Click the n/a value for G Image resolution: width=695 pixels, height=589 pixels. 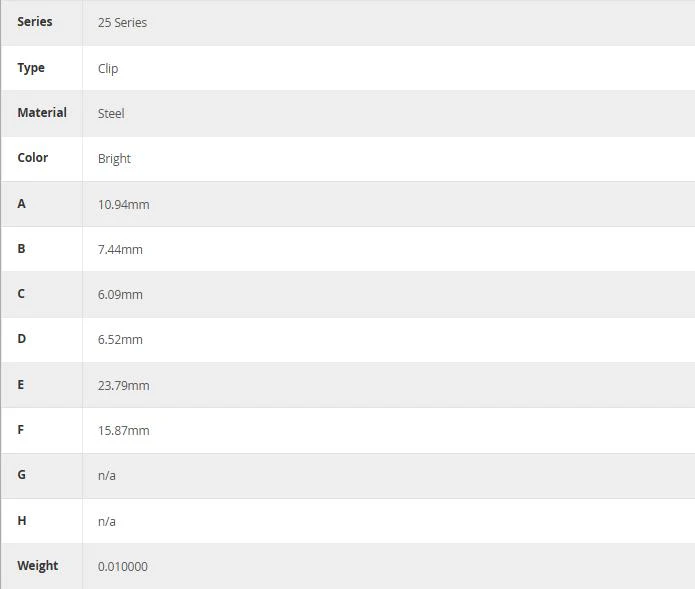107,476
